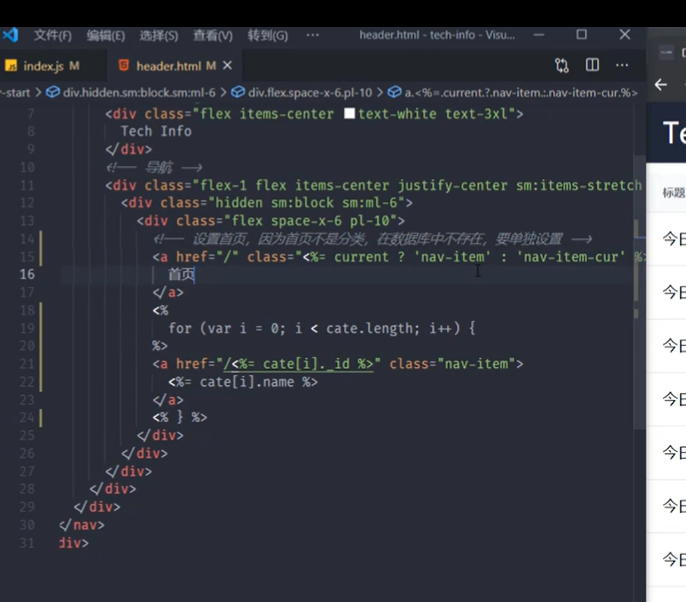
Task: Click the underlined href /<%= cate[i]._id %> link
Action: coord(298,364)
